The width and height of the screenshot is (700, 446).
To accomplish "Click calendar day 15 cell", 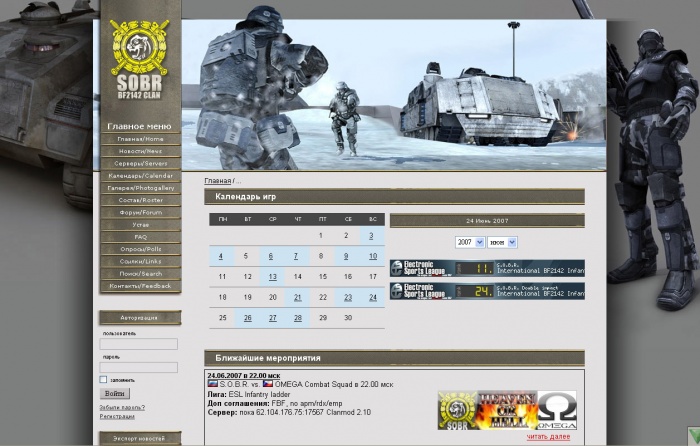I will pyautogui.click(x=323, y=277).
